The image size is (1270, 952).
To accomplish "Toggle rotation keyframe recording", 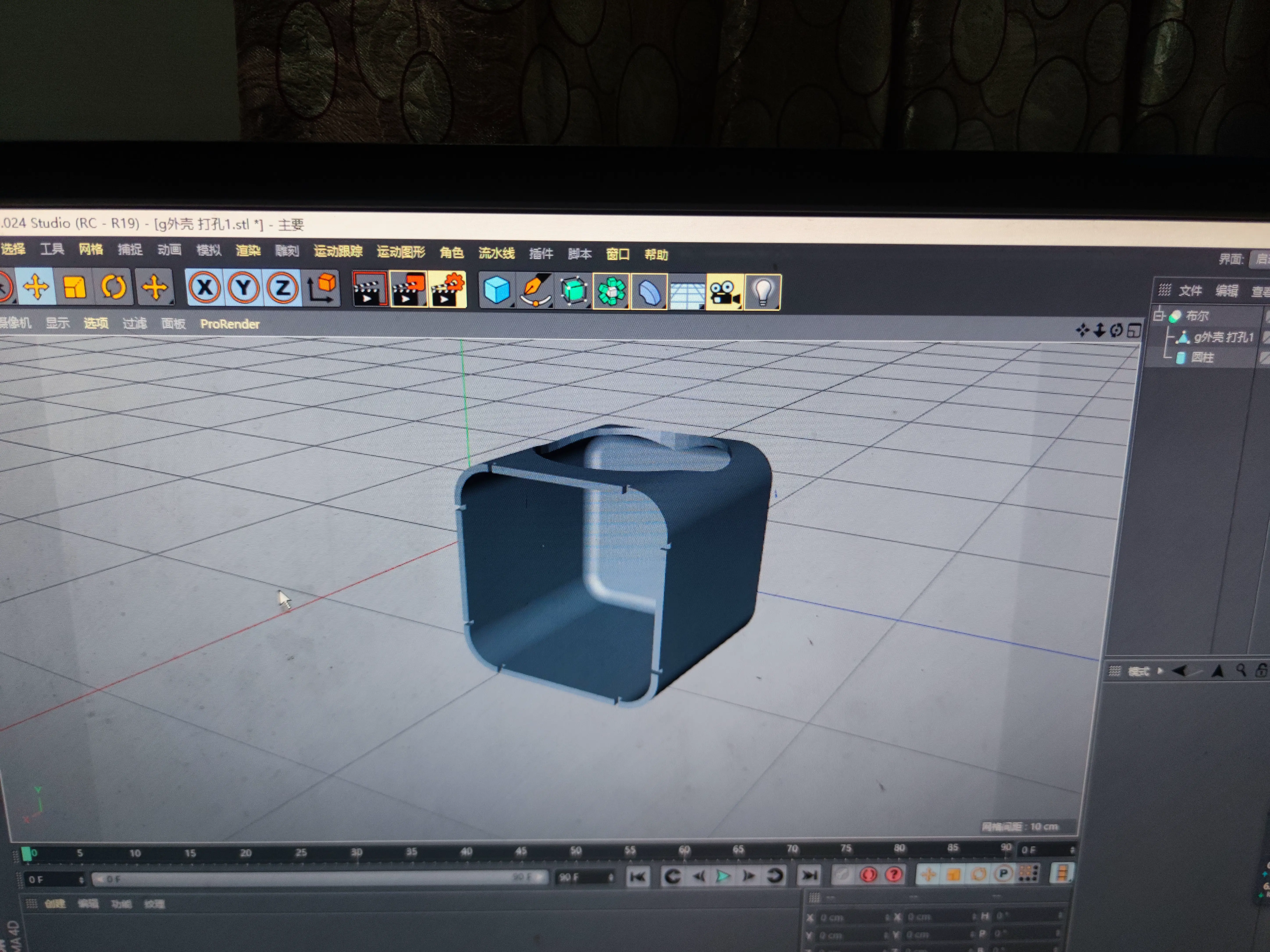I will 979,874.
